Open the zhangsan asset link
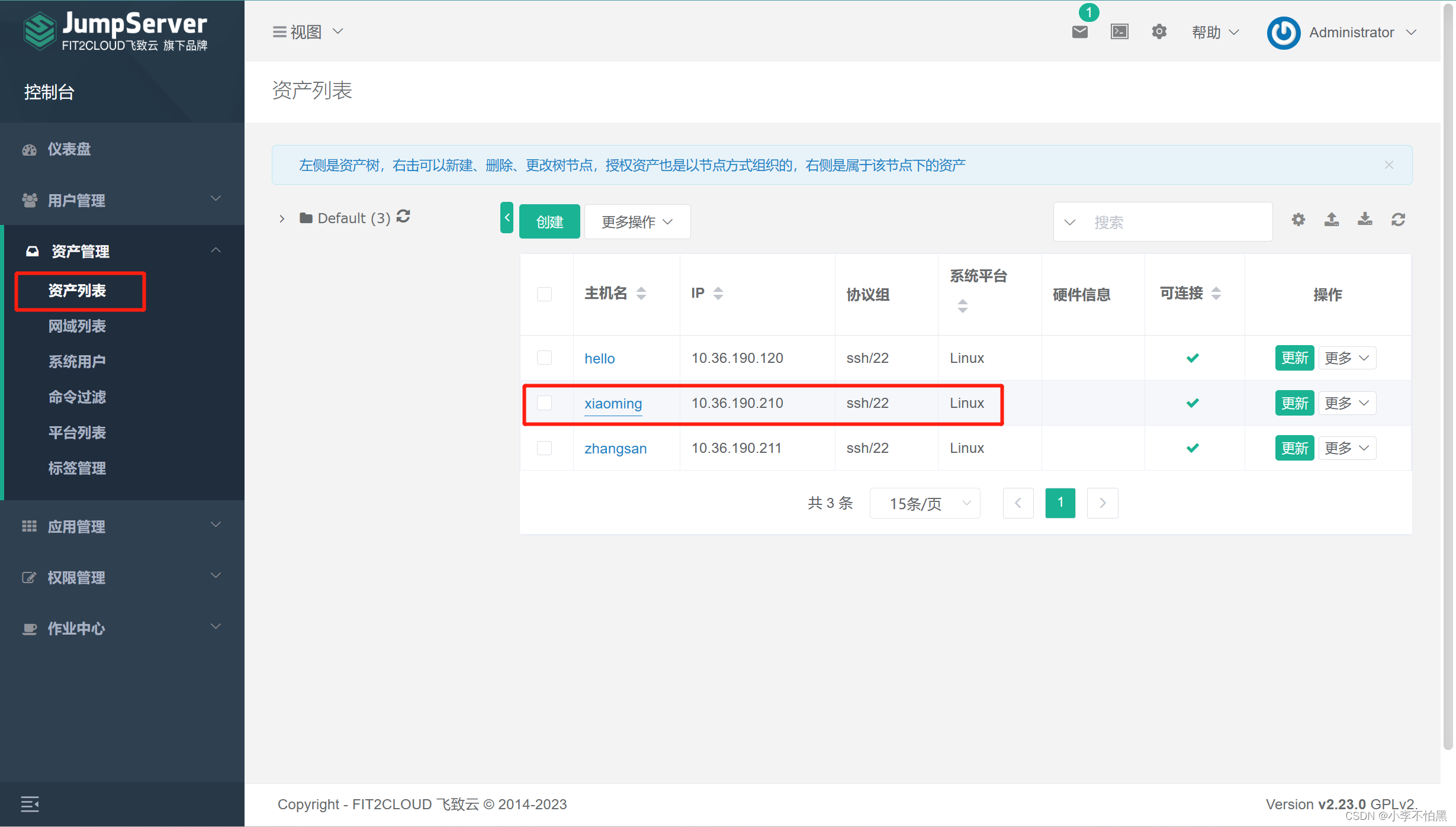1456x827 pixels. tap(615, 448)
